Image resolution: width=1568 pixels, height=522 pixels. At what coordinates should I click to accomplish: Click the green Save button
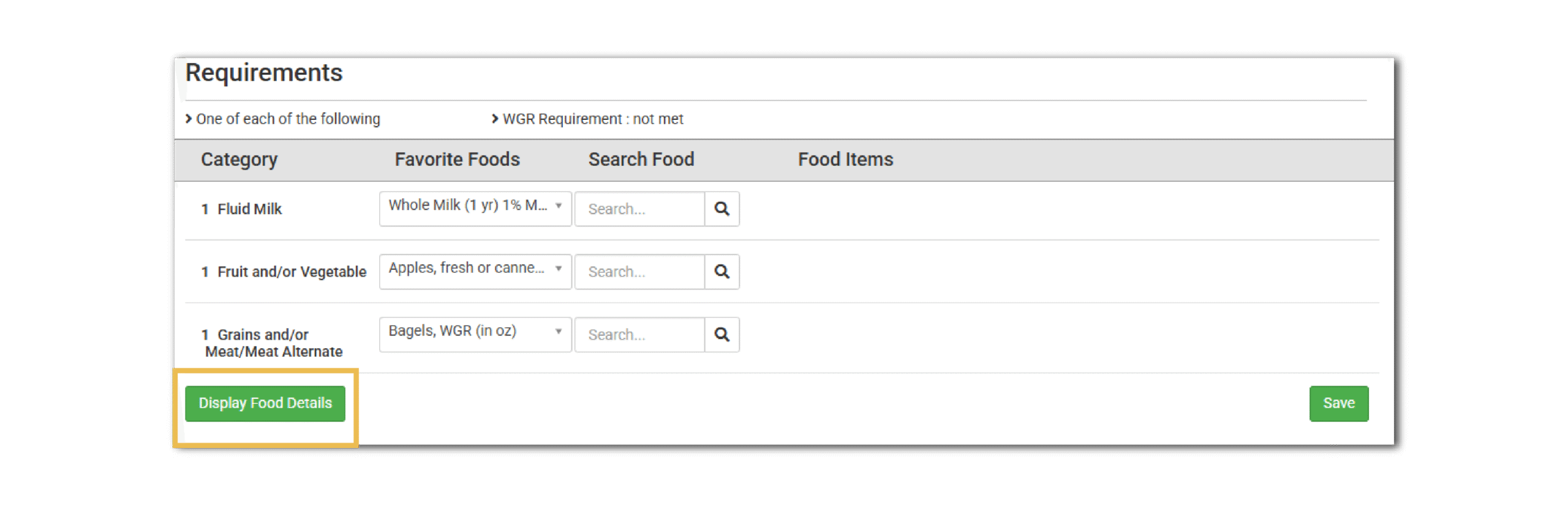coord(1339,403)
